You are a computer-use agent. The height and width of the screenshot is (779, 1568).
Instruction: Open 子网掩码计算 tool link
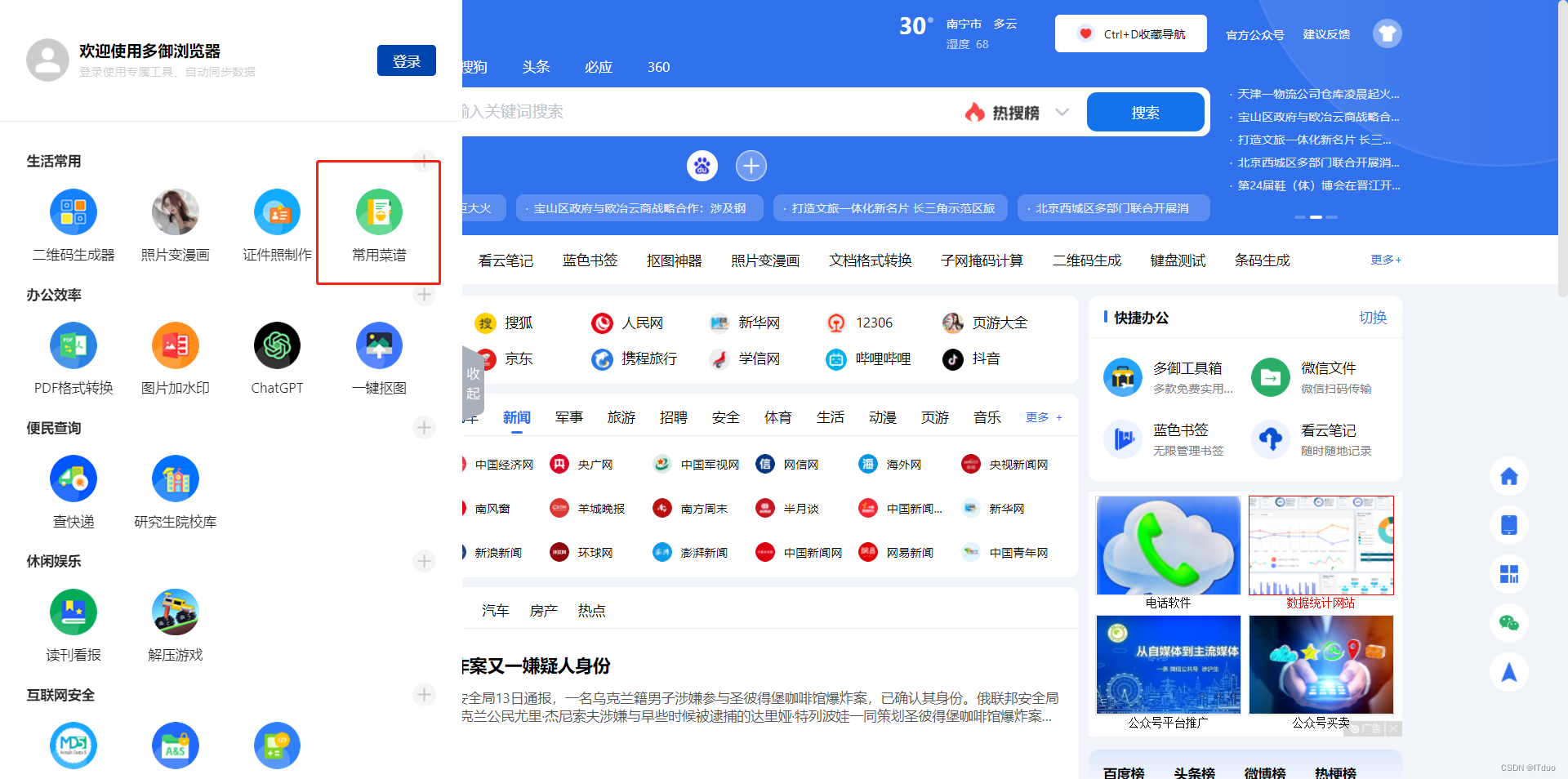pos(982,260)
